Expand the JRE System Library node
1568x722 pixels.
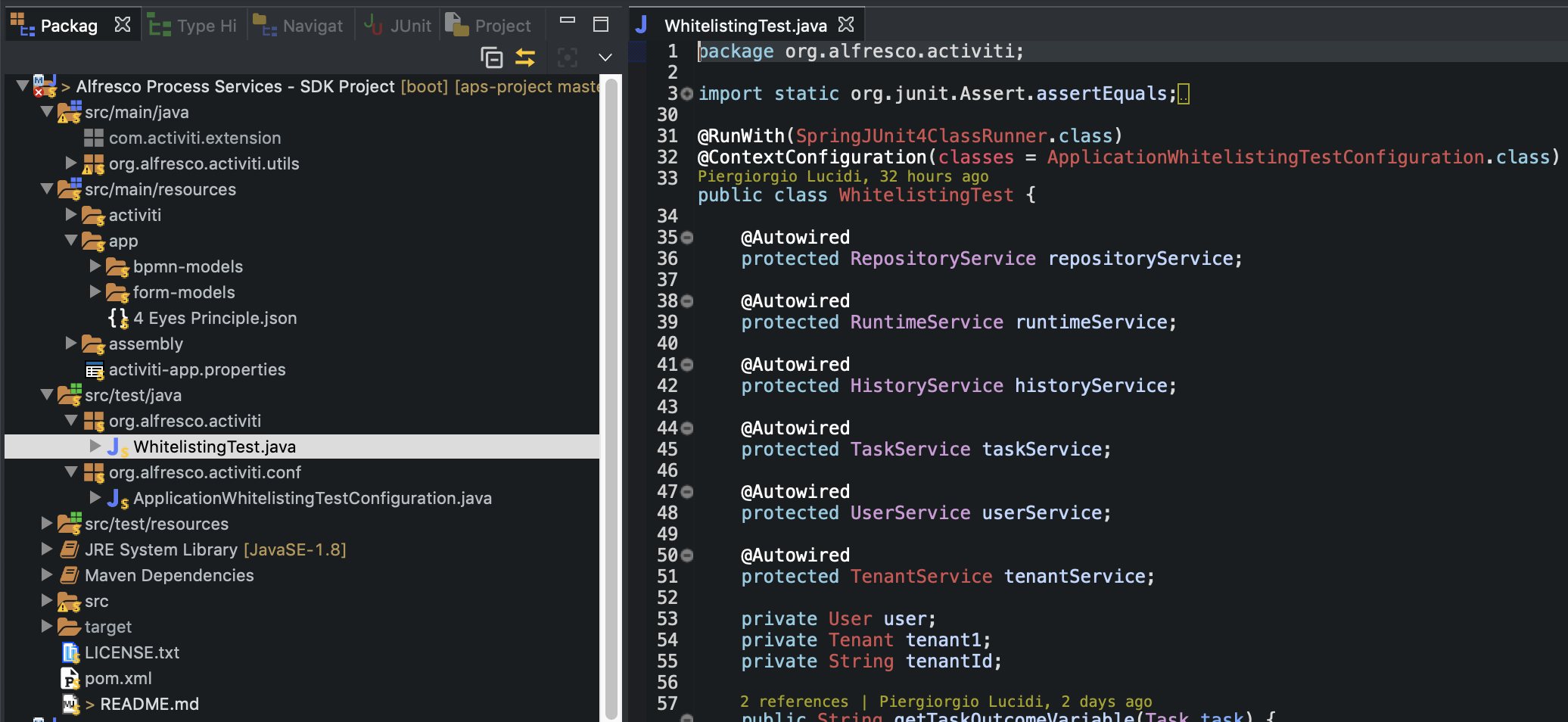(x=47, y=549)
